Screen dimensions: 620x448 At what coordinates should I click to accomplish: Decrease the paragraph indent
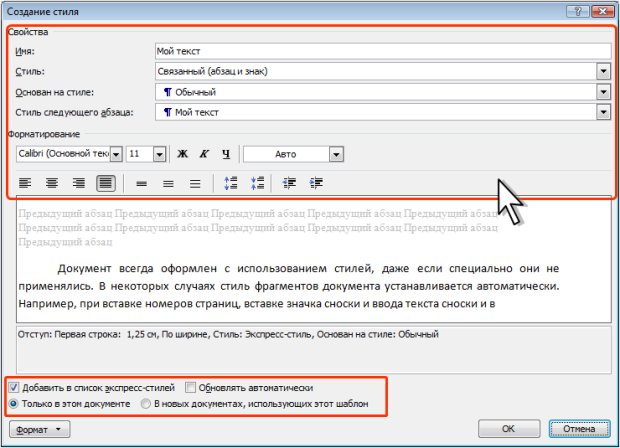291,183
